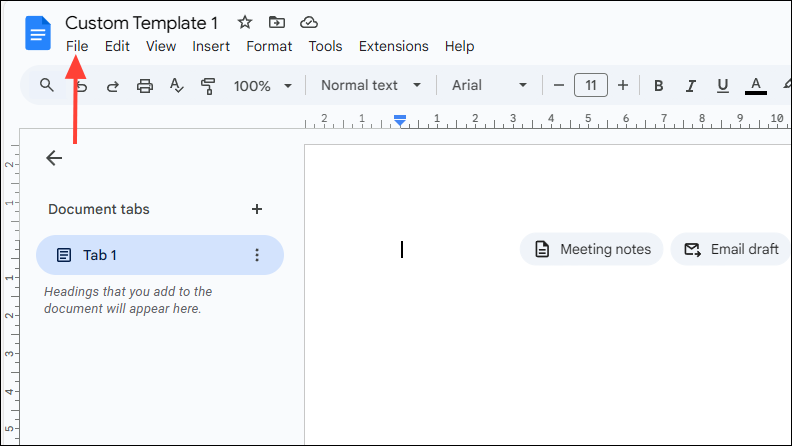The width and height of the screenshot is (792, 446).
Task: Open the zoom level 100% dropdown
Action: (x=264, y=86)
